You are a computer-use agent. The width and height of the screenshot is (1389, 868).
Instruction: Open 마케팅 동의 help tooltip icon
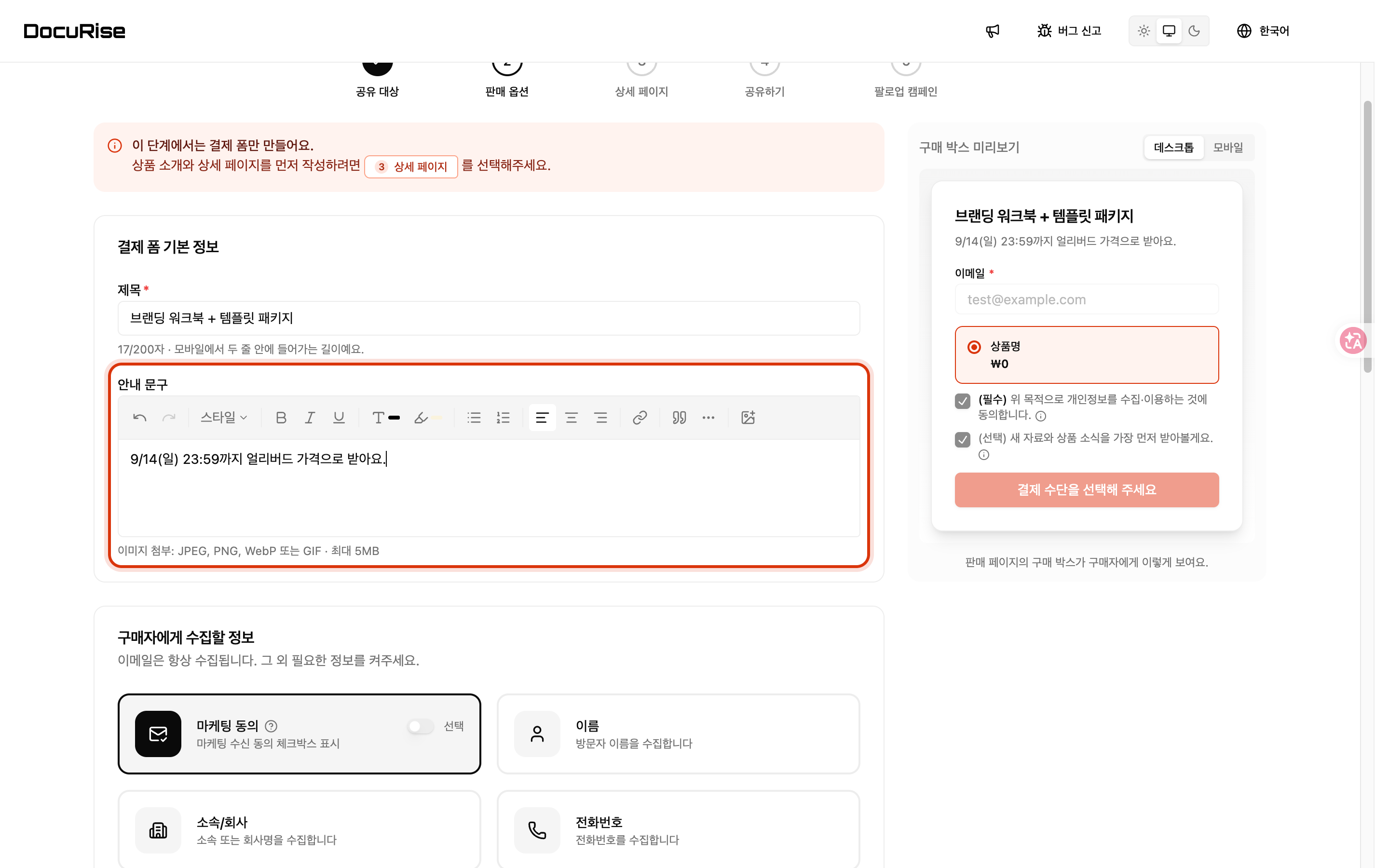[x=272, y=726]
